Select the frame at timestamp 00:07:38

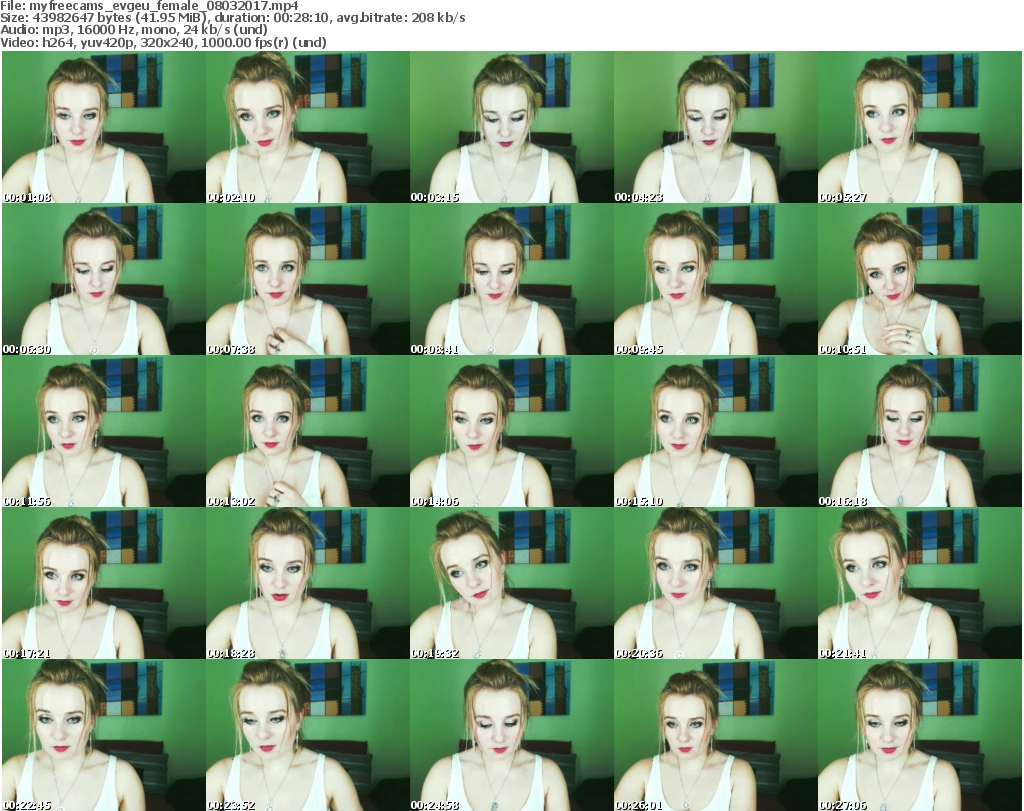(308, 279)
